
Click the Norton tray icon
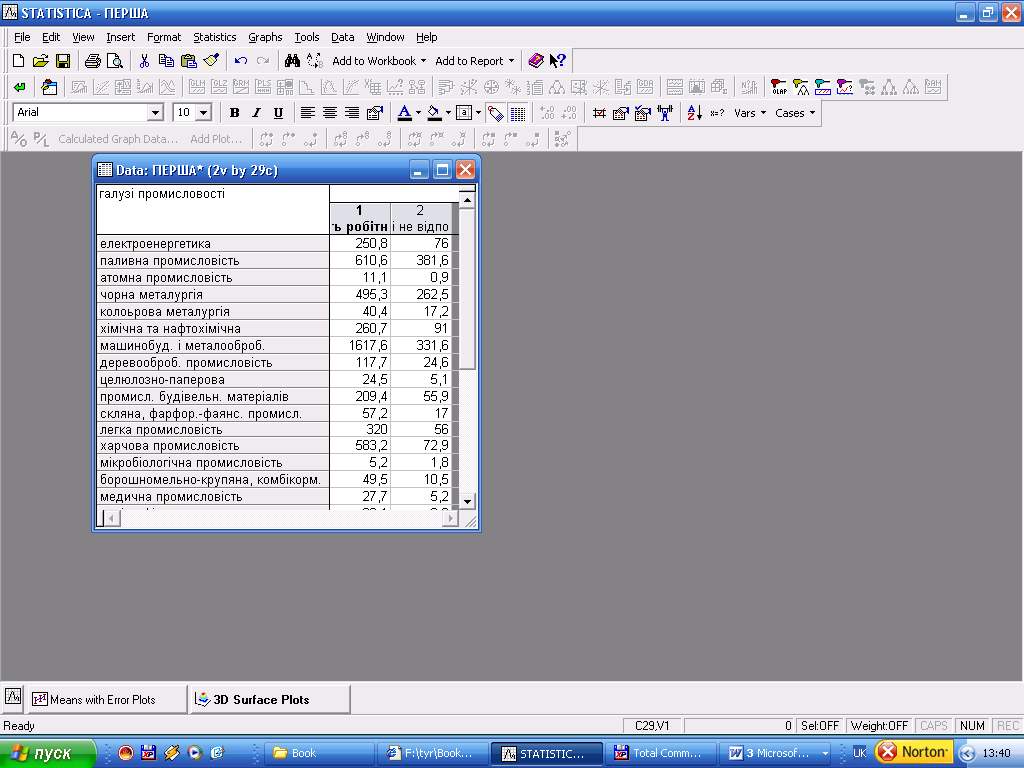point(912,752)
